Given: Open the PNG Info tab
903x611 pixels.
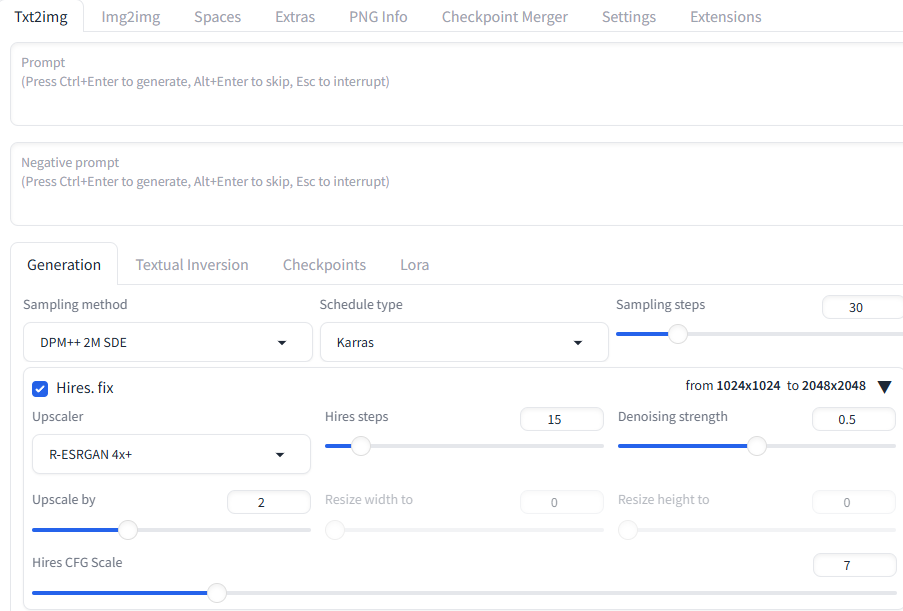Looking at the screenshot, I should pyautogui.click(x=378, y=17).
